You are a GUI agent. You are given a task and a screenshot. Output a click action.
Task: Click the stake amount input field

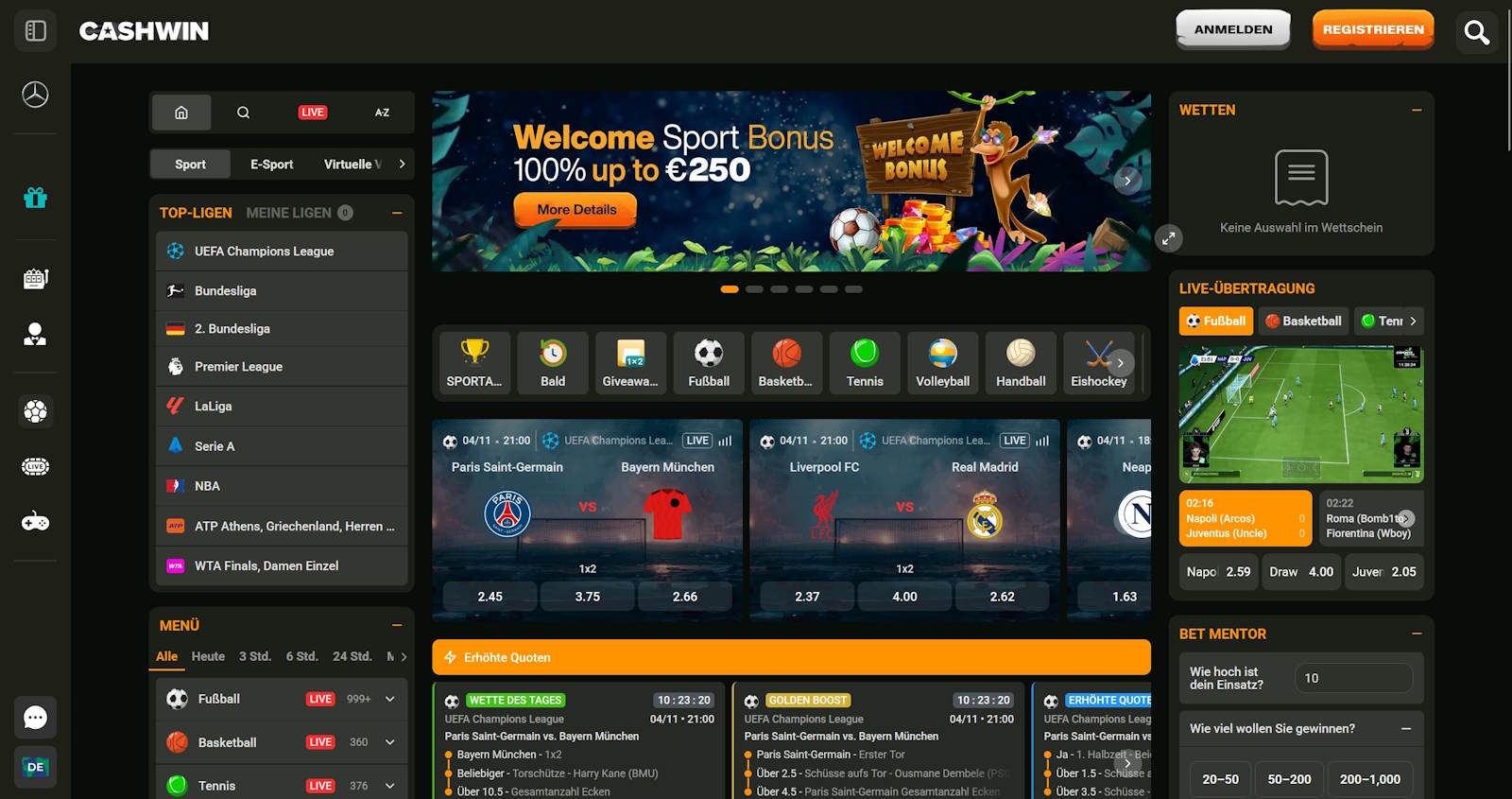point(1353,678)
